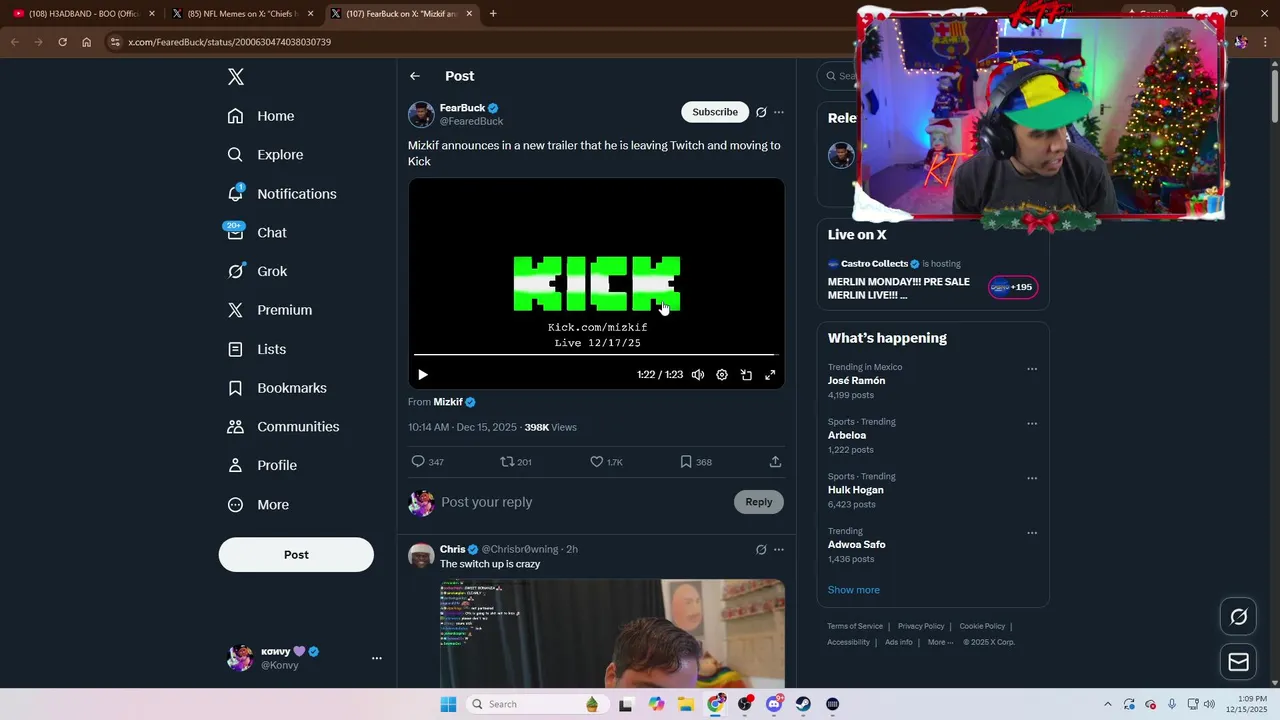Click the Reply button
Image resolution: width=1280 pixels, height=720 pixels.
(x=759, y=502)
